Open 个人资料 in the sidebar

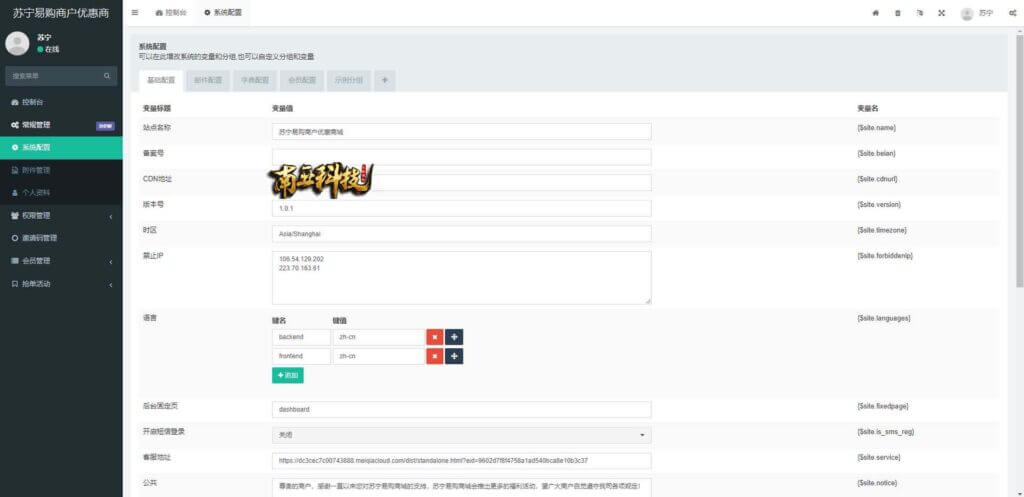(x=61, y=193)
